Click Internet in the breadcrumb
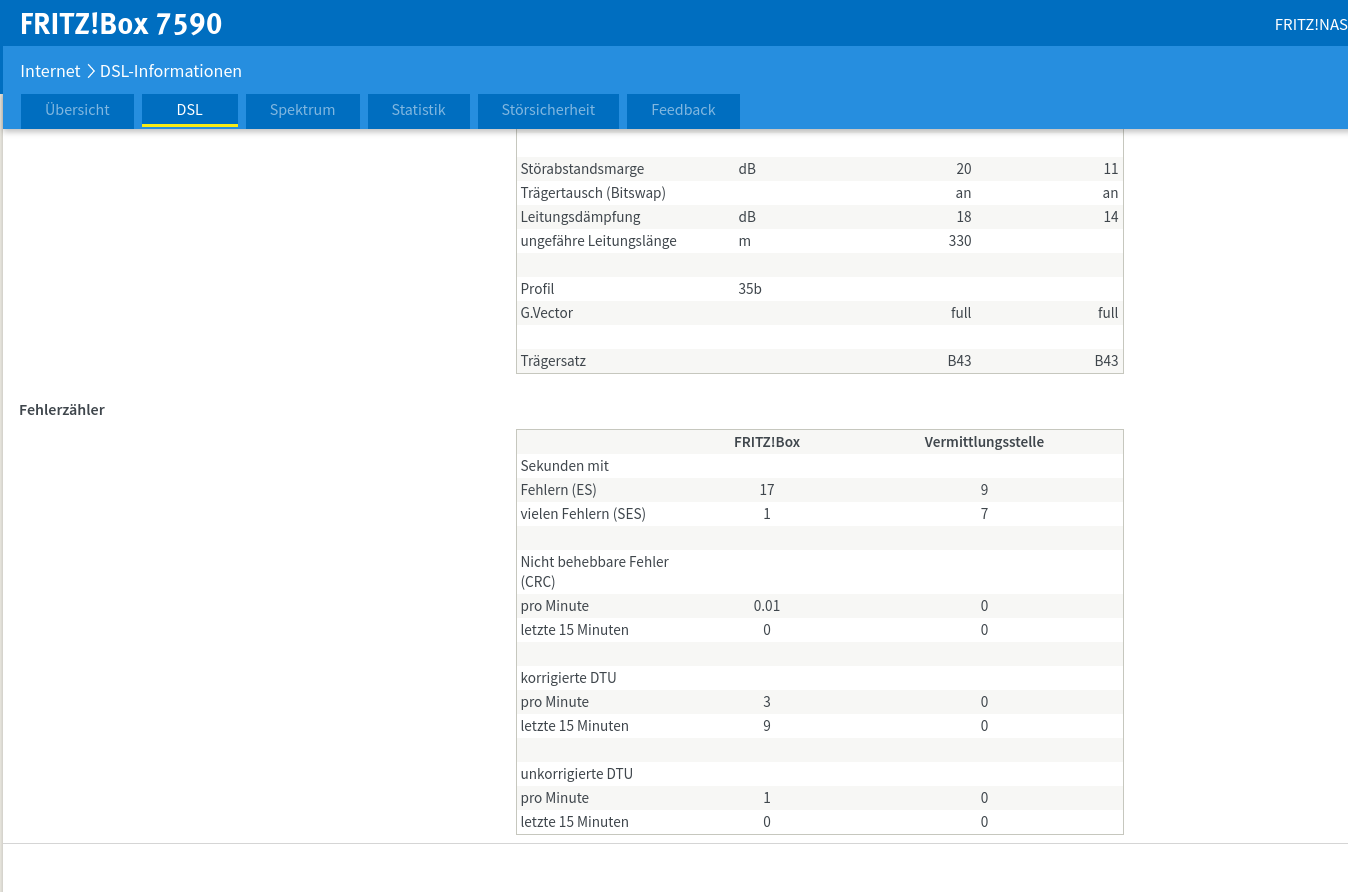Viewport: 1348px width, 892px height. coord(50,71)
